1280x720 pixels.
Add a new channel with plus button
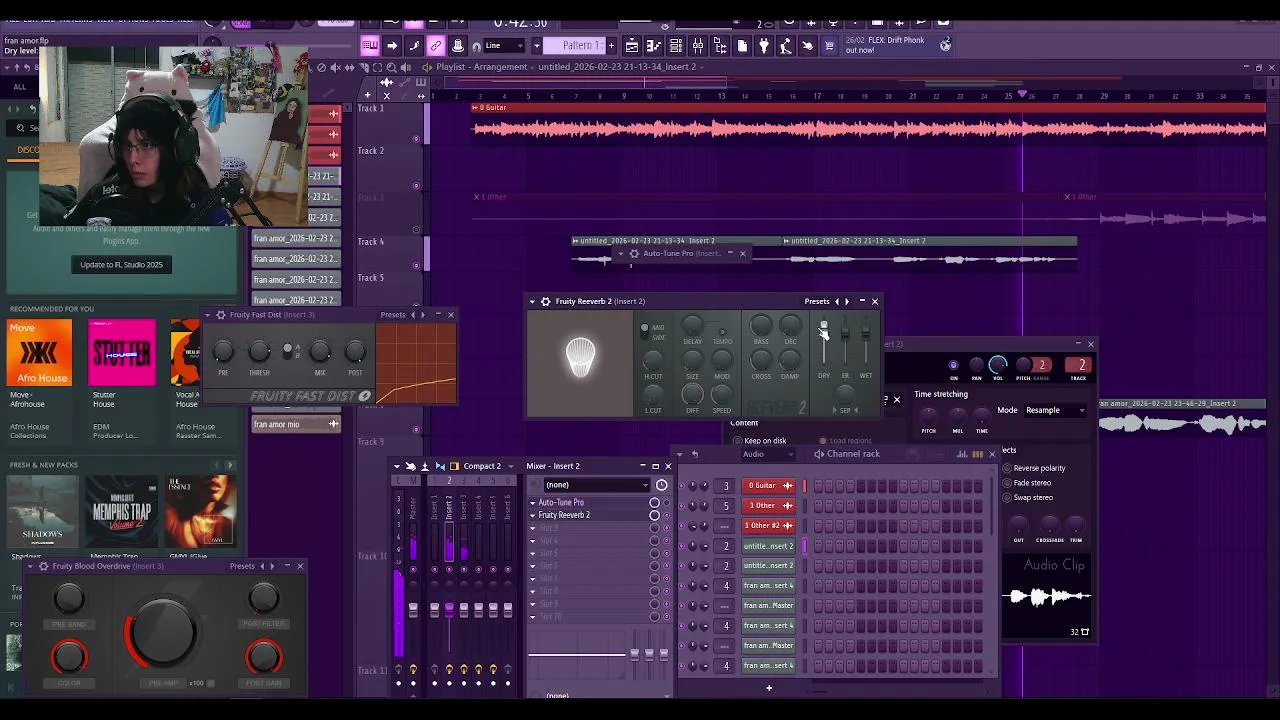tap(769, 687)
